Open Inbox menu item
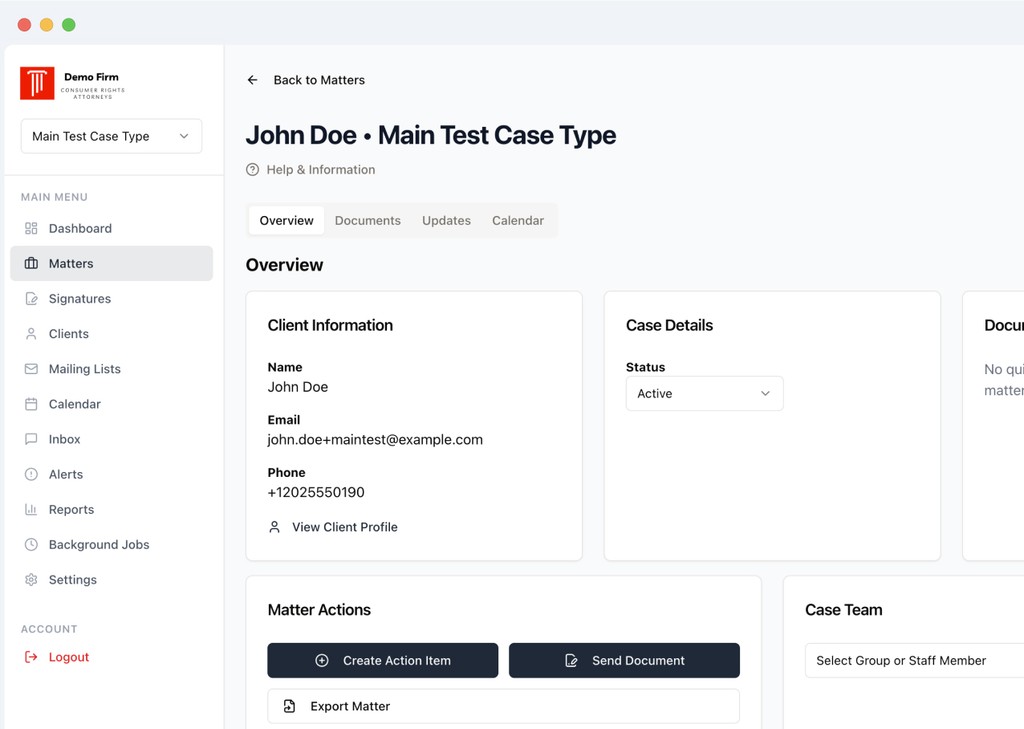Image resolution: width=1024 pixels, height=729 pixels. point(112,439)
